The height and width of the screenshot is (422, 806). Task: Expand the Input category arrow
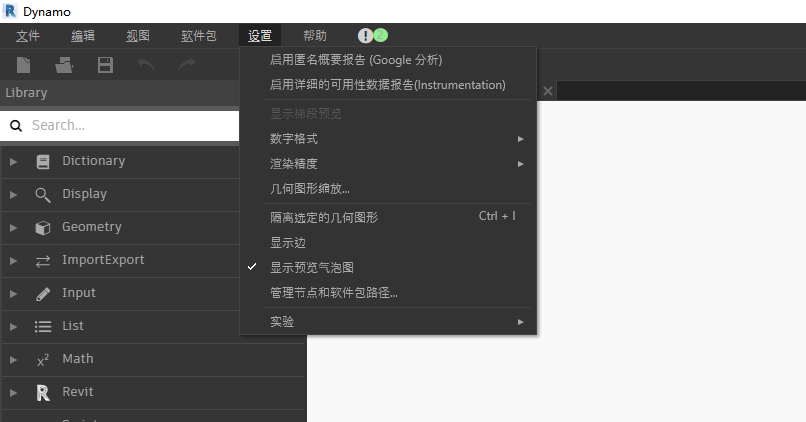click(x=13, y=294)
